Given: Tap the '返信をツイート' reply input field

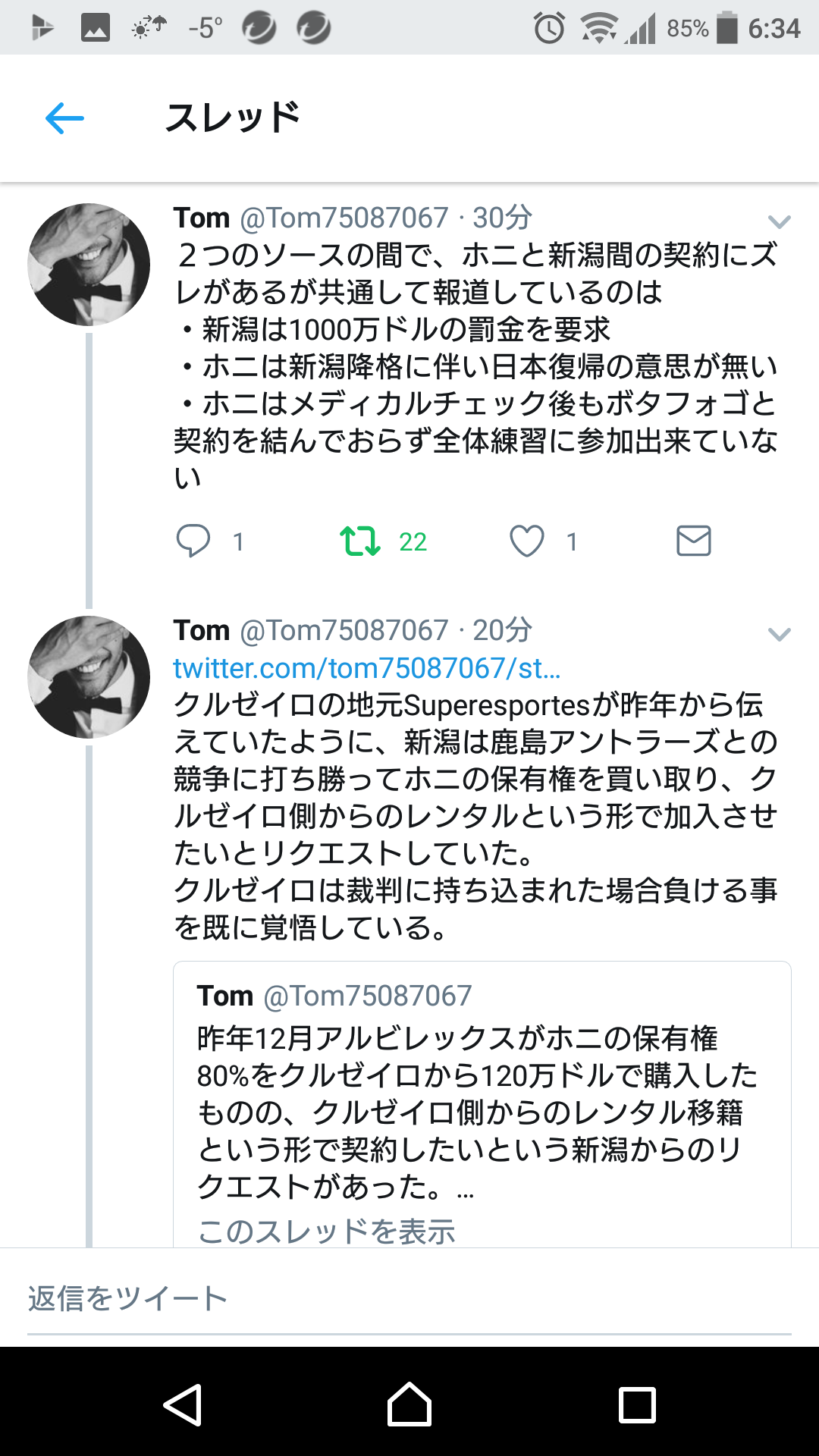Looking at the screenshot, I should [x=409, y=1298].
